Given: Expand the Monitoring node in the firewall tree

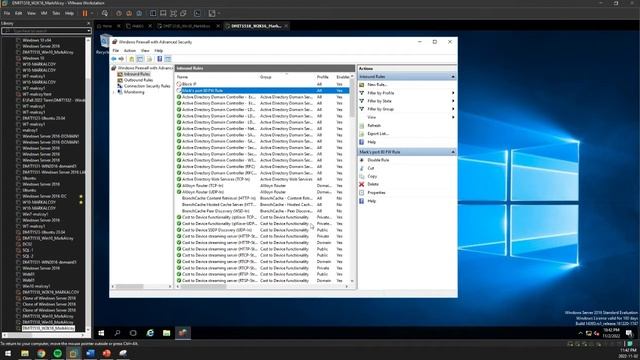Looking at the screenshot, I should pos(114,92).
